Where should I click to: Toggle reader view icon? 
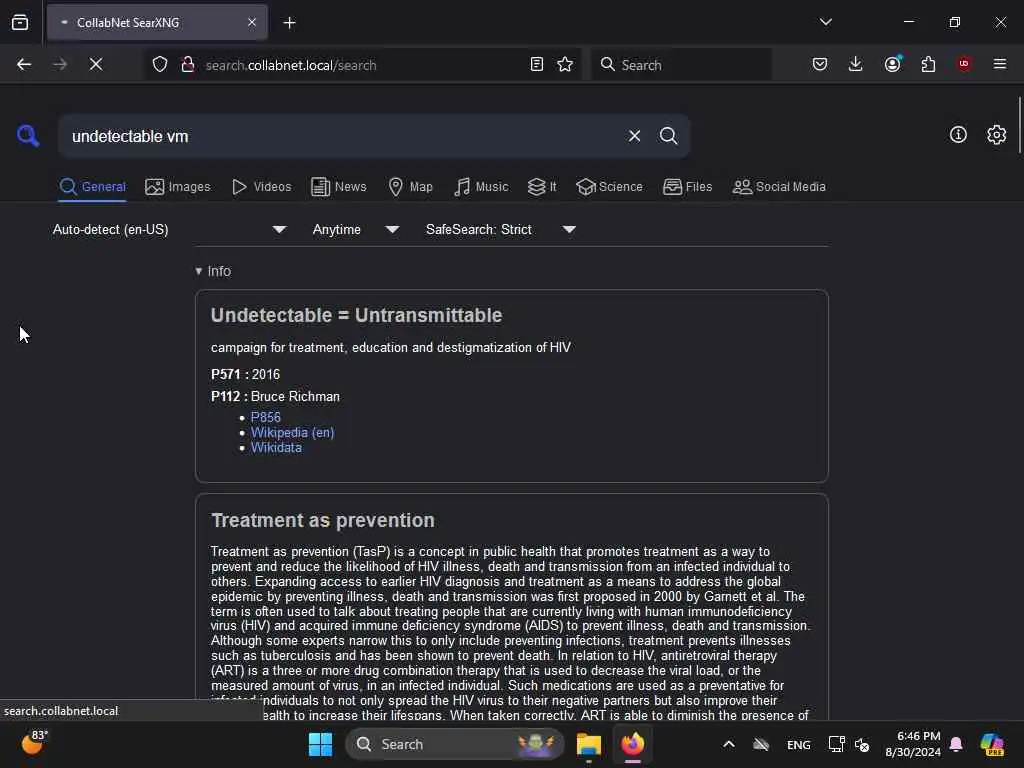click(x=536, y=64)
